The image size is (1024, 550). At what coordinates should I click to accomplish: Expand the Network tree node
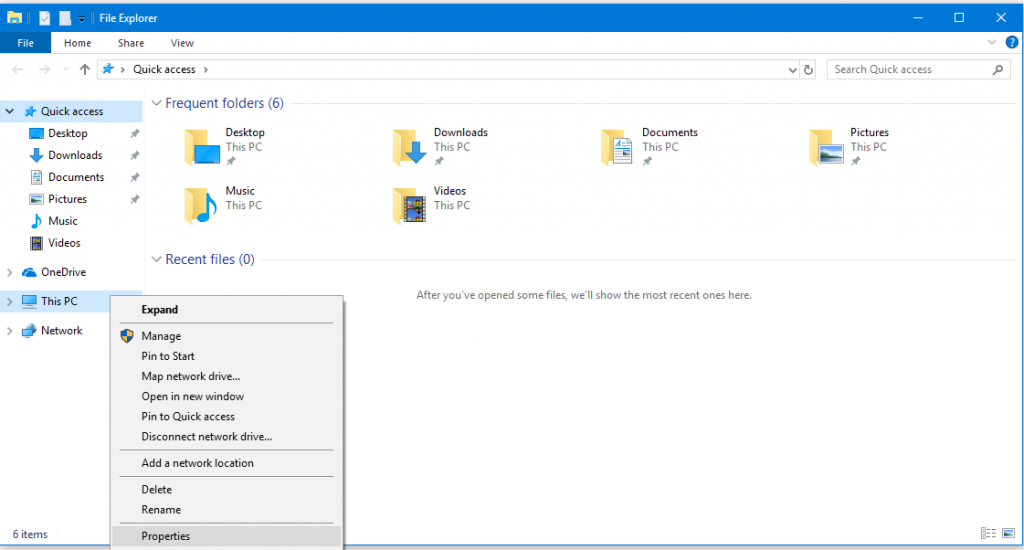point(10,331)
